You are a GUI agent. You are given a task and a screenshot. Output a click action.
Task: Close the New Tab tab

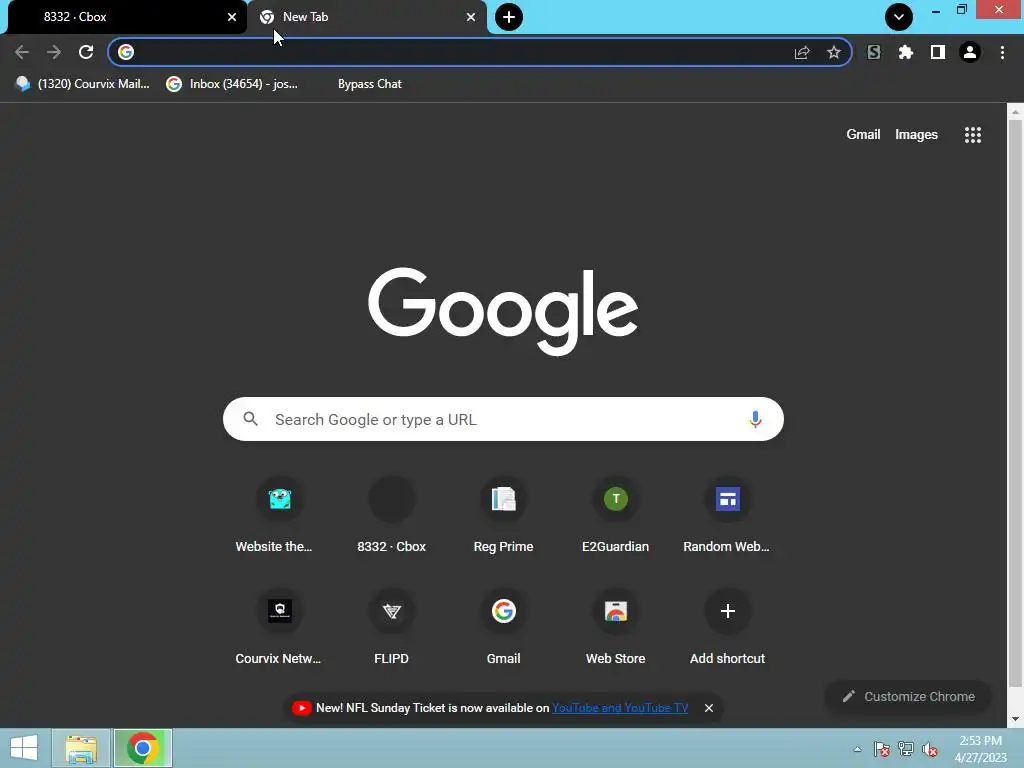471,17
